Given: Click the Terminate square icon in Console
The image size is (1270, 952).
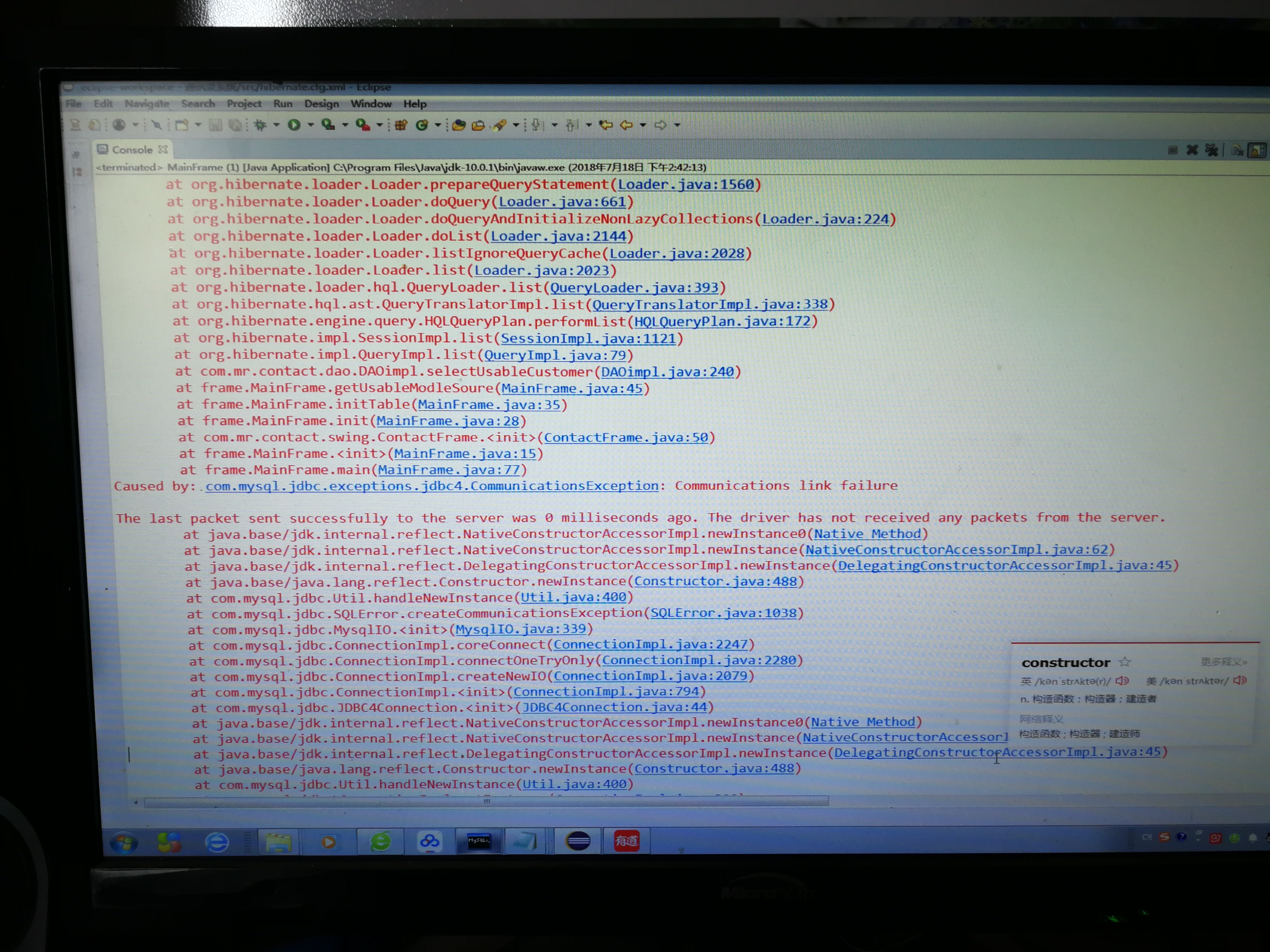Looking at the screenshot, I should tap(1172, 150).
